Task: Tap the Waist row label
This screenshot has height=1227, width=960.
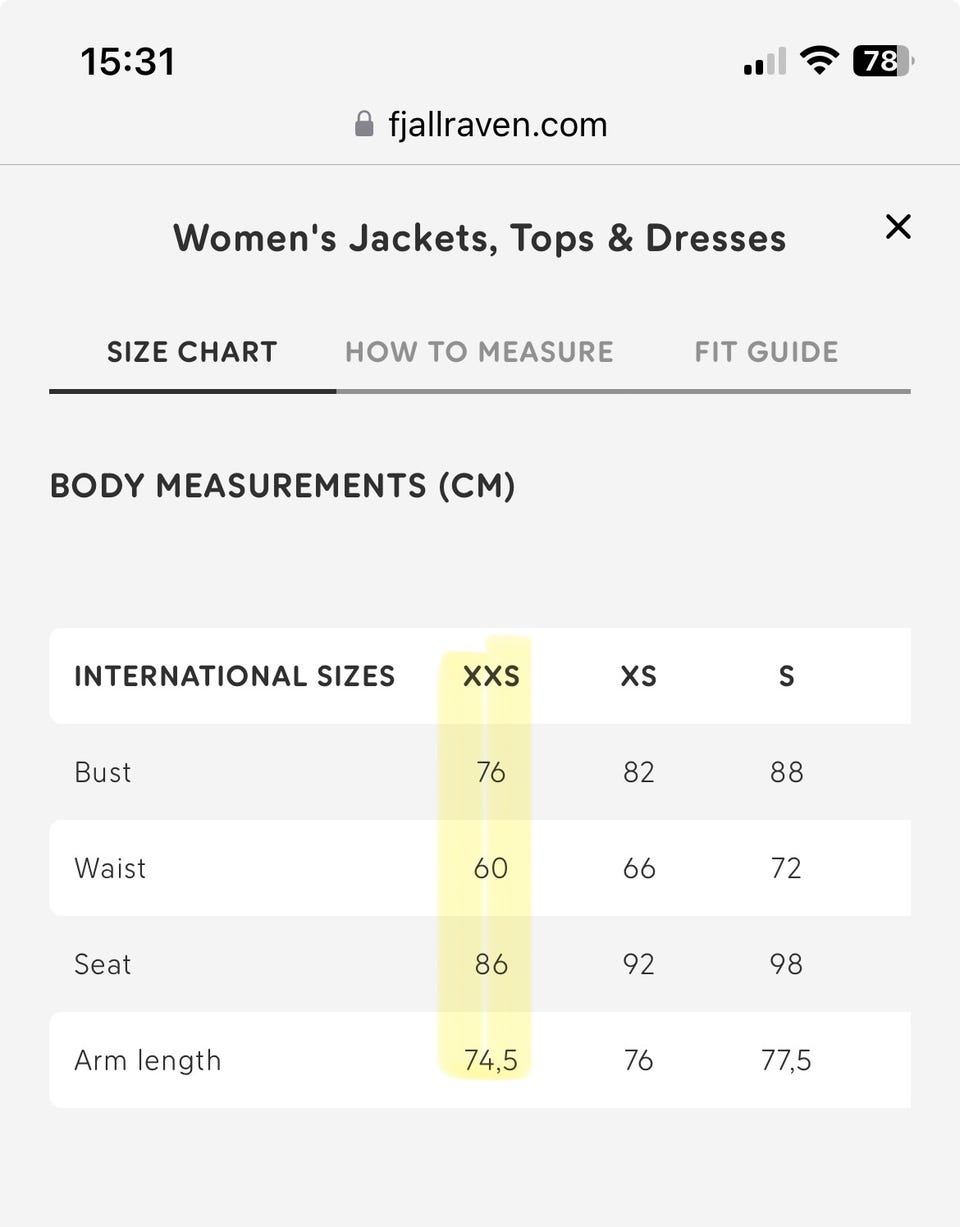Action: click(110, 868)
